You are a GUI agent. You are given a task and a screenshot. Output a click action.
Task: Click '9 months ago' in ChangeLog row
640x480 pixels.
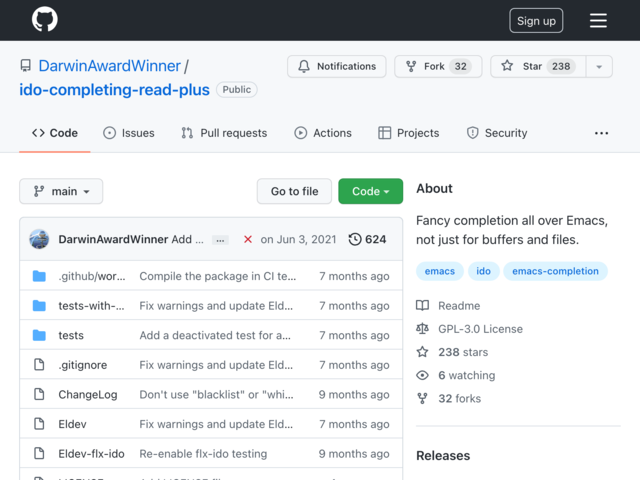[354, 395]
